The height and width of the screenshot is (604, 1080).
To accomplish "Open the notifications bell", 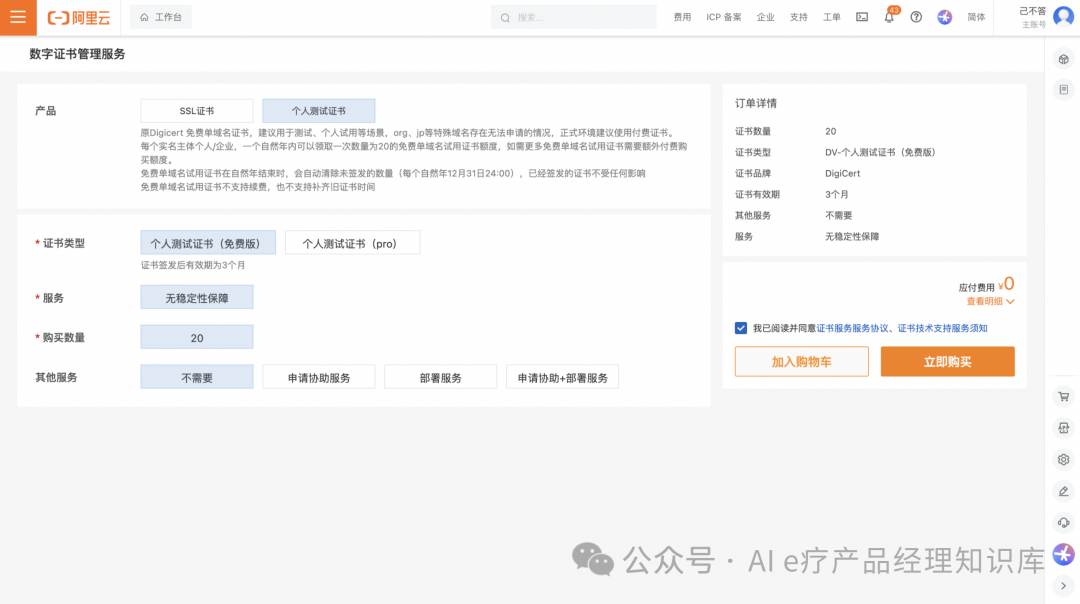I will point(889,17).
